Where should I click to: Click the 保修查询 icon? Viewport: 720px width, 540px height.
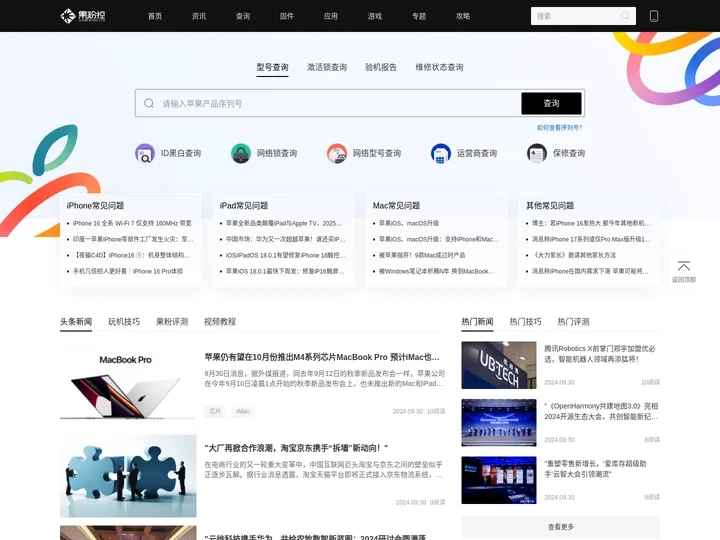pos(537,153)
